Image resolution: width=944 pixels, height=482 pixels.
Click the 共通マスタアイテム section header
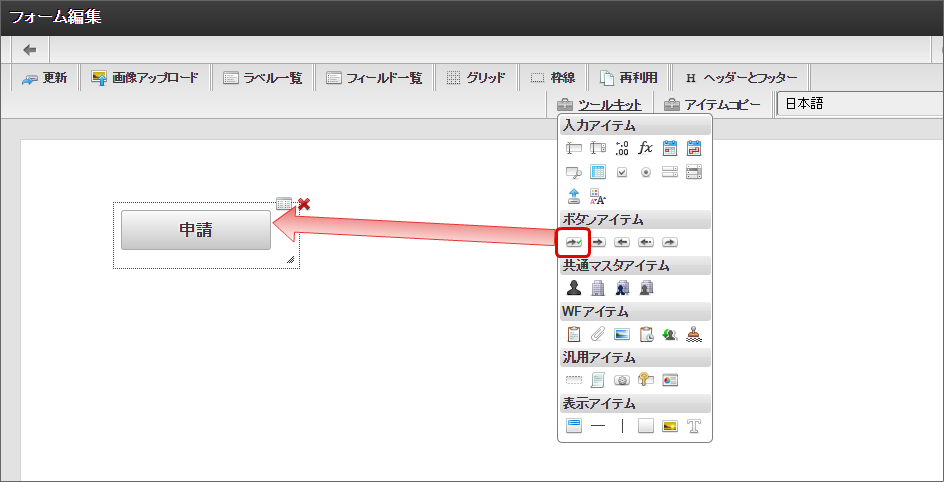pos(635,265)
